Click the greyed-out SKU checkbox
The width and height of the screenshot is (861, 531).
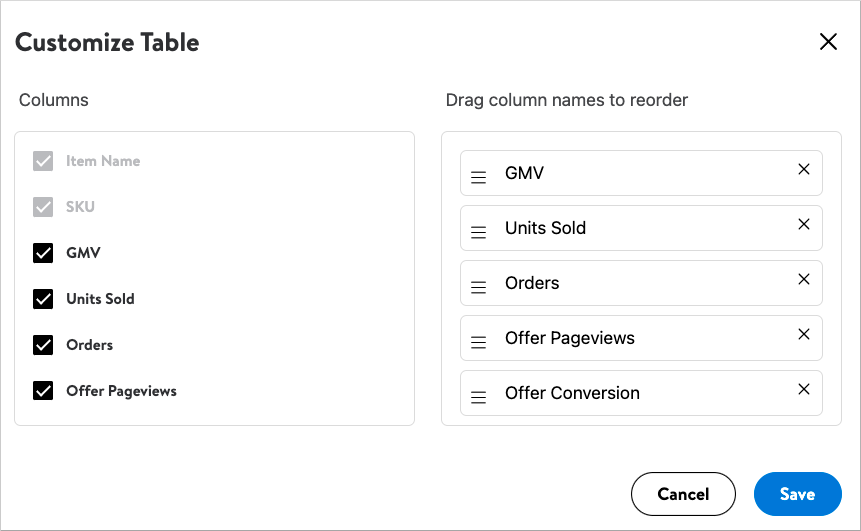point(43,207)
